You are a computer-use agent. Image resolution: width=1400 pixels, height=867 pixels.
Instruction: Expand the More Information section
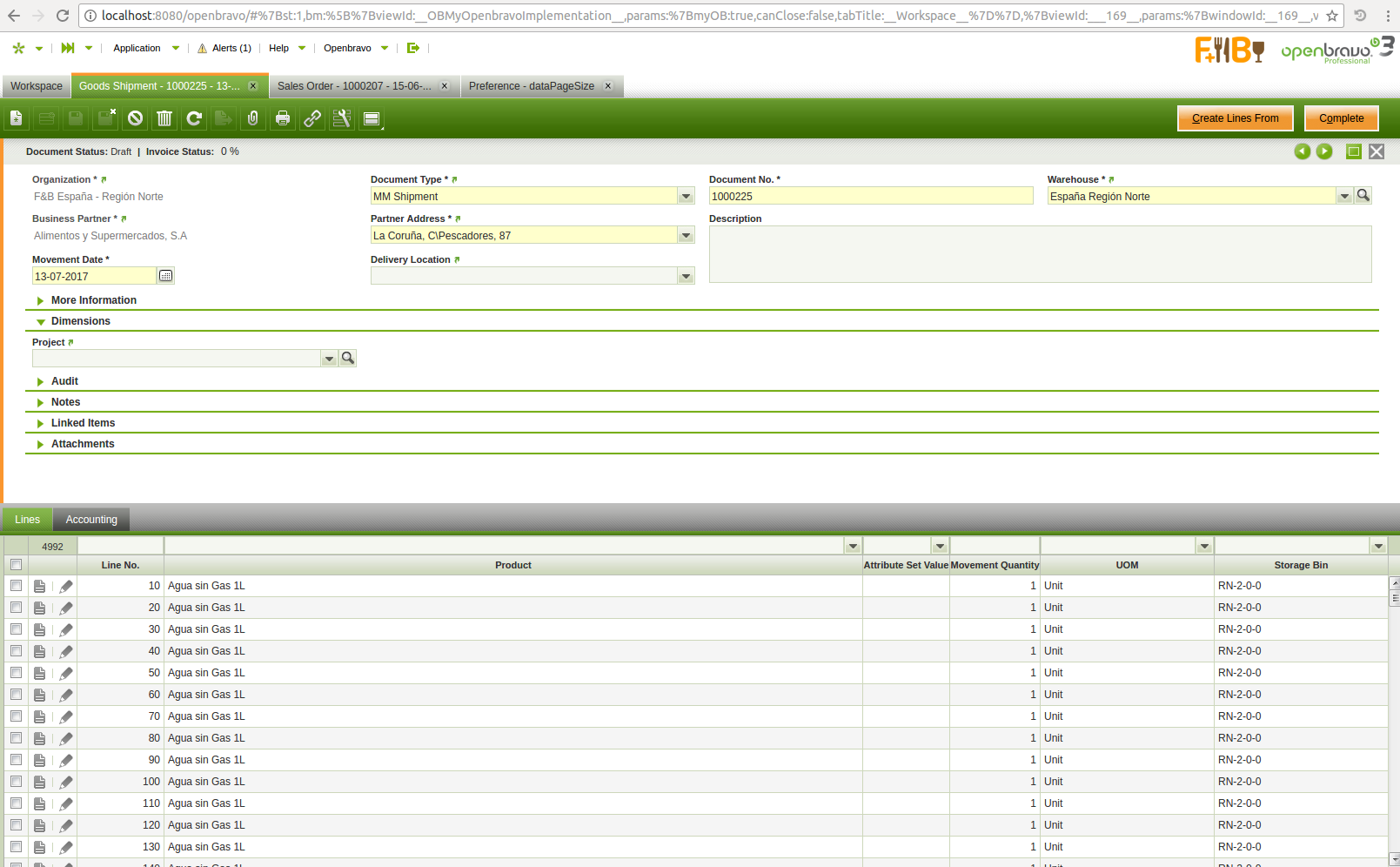tap(93, 300)
